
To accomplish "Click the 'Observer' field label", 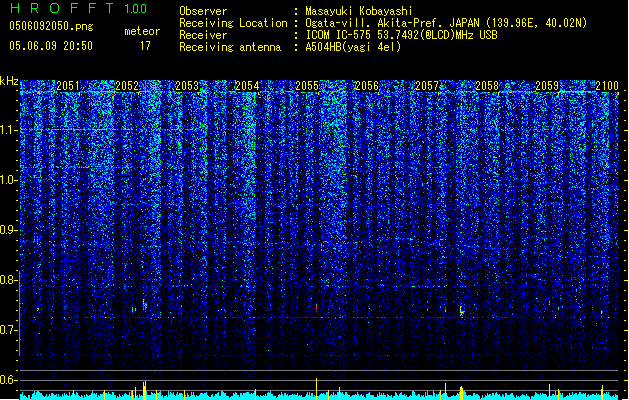I will pos(203,11).
